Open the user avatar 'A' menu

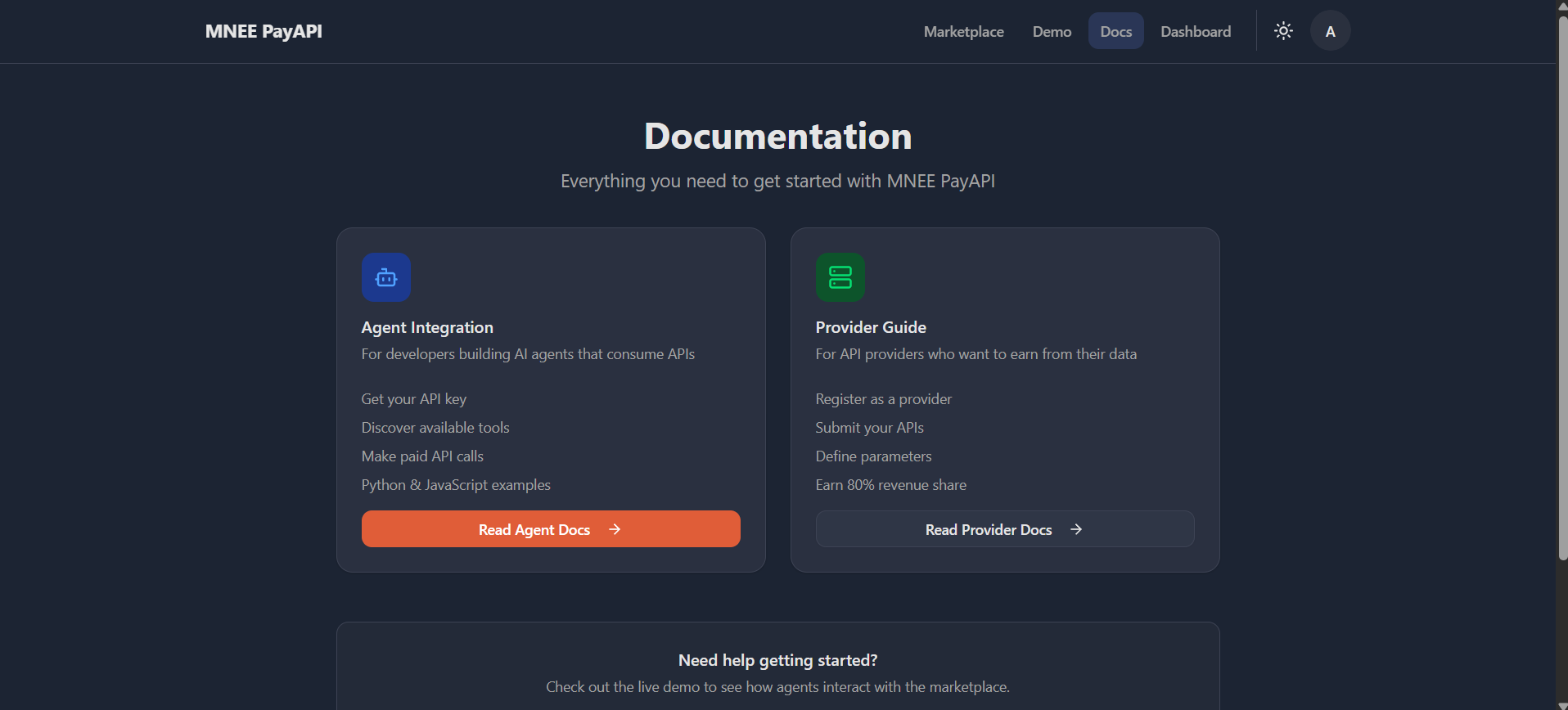tap(1330, 31)
